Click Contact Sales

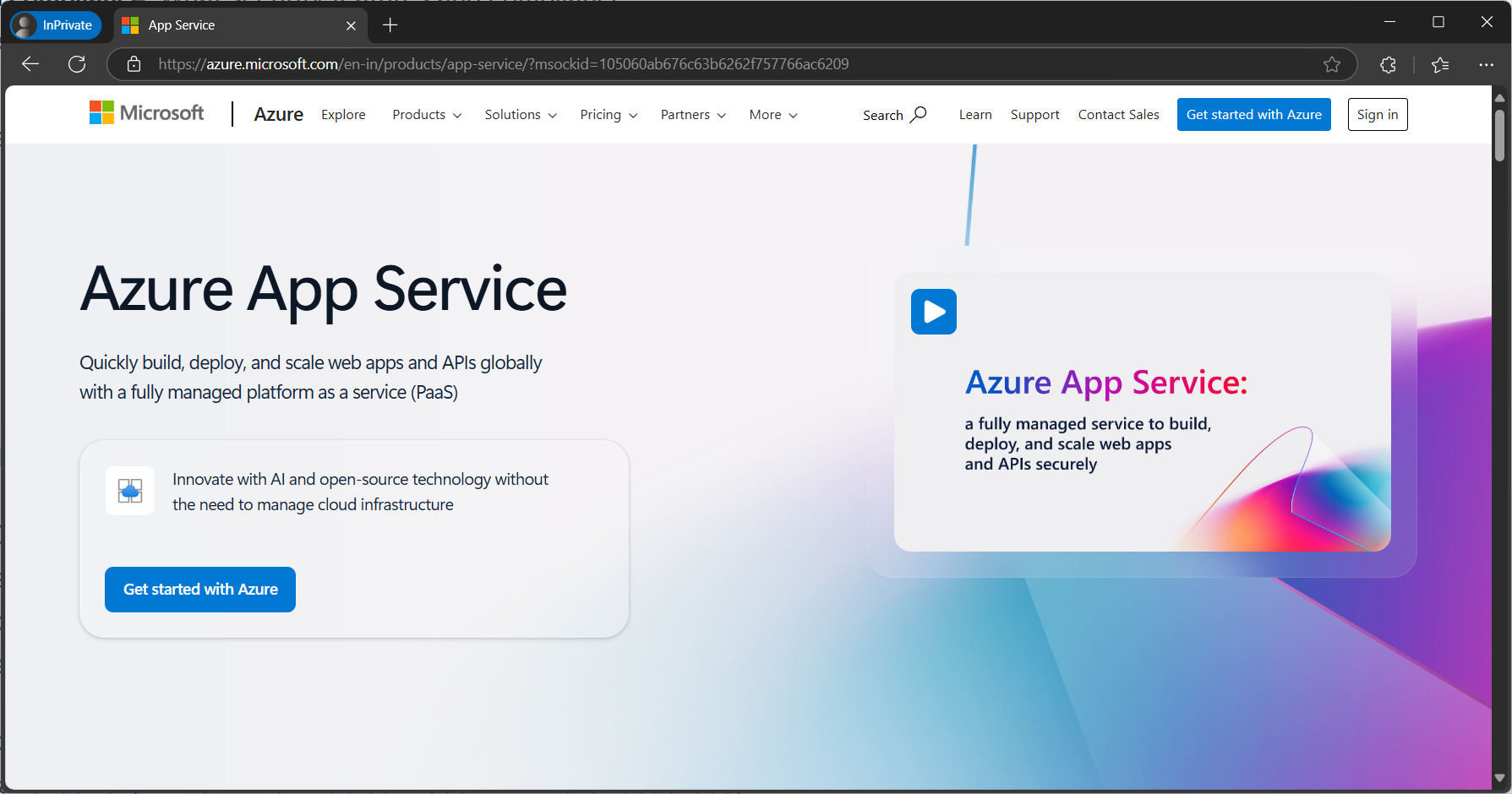pyautogui.click(x=1118, y=115)
